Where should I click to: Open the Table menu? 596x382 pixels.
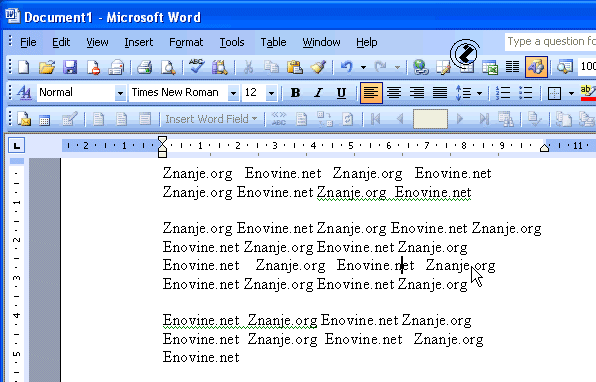[273, 42]
